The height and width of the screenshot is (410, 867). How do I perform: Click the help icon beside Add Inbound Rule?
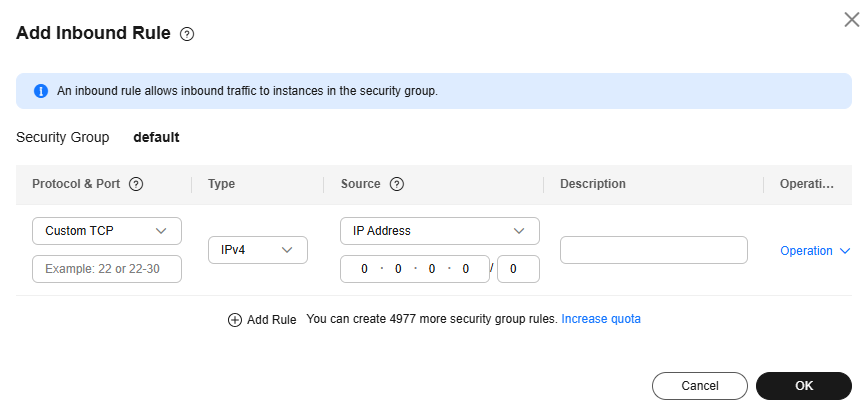187,34
